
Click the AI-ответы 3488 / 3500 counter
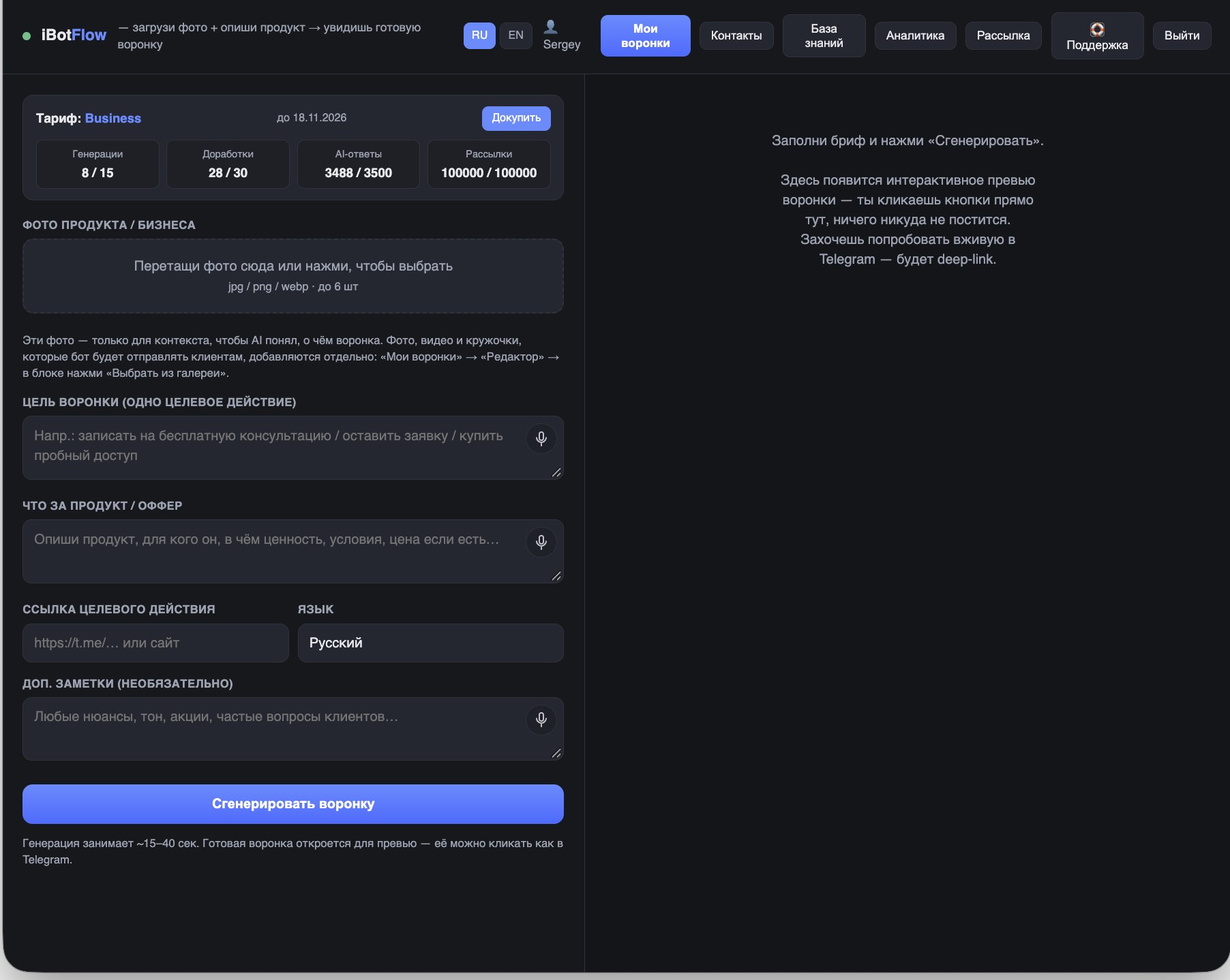tap(359, 164)
